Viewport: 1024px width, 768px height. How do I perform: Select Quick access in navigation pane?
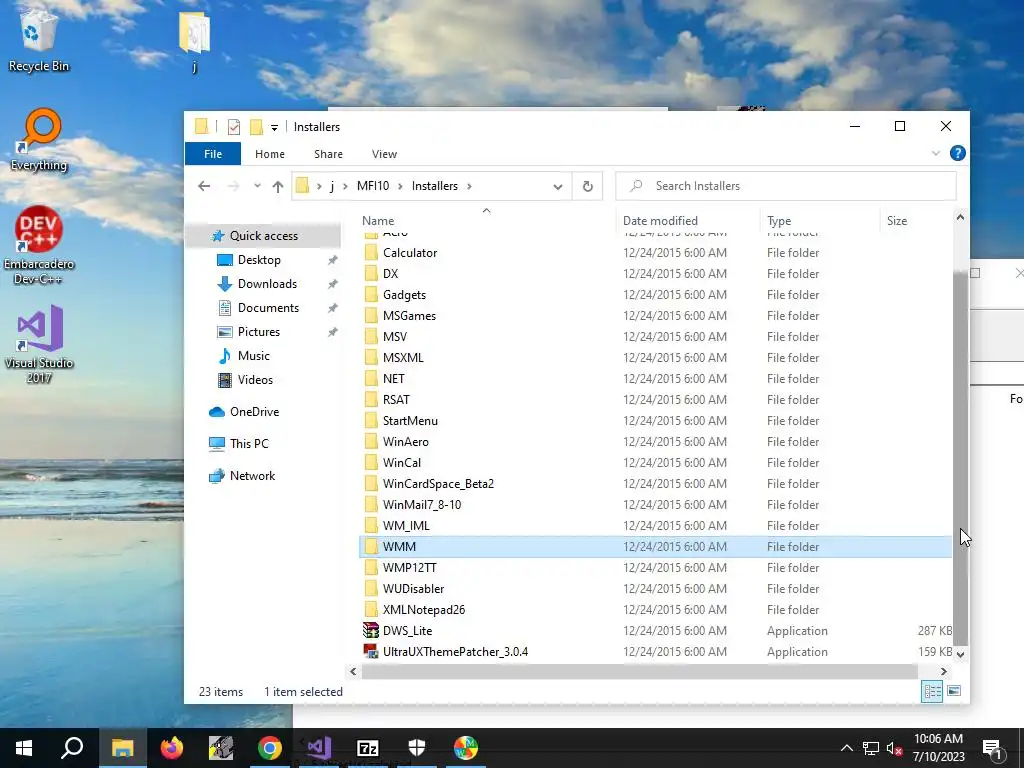pyautogui.click(x=264, y=236)
